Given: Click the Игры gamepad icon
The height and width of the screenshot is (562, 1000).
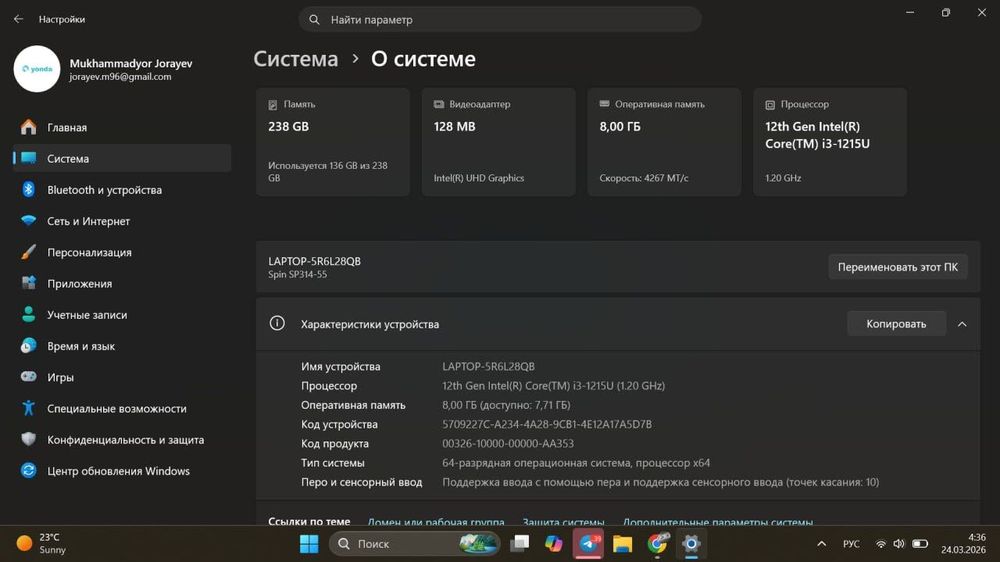Looking at the screenshot, I should 29,377.
